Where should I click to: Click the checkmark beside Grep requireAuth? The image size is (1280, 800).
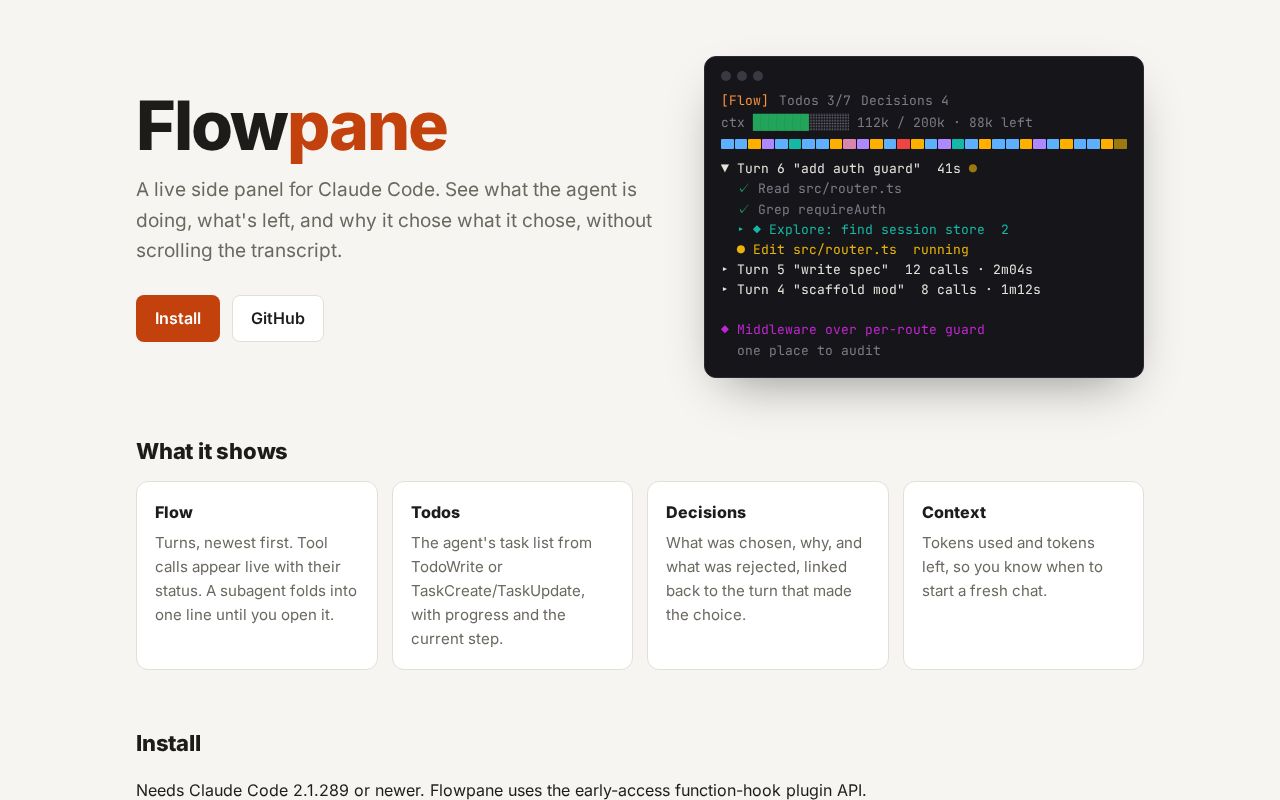coord(743,209)
